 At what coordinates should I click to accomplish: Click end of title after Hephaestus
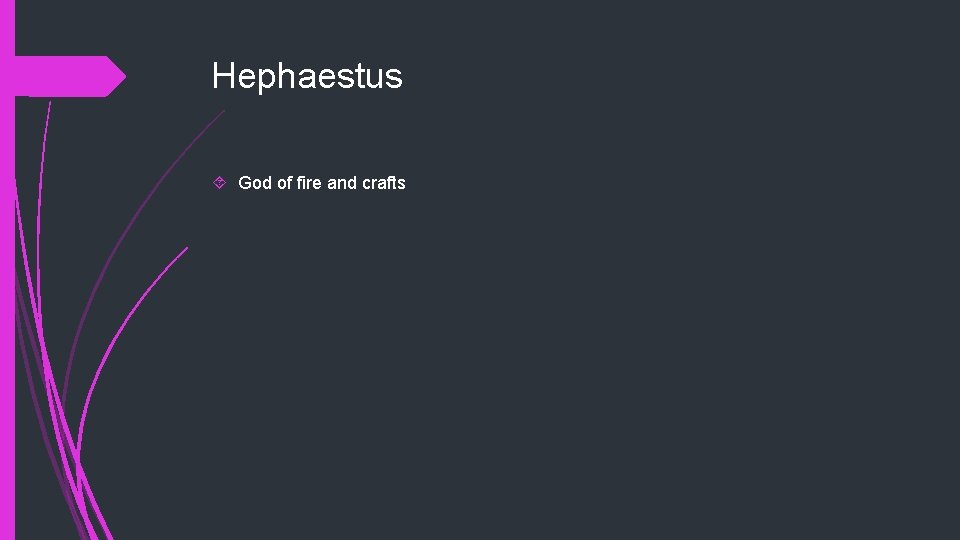403,76
